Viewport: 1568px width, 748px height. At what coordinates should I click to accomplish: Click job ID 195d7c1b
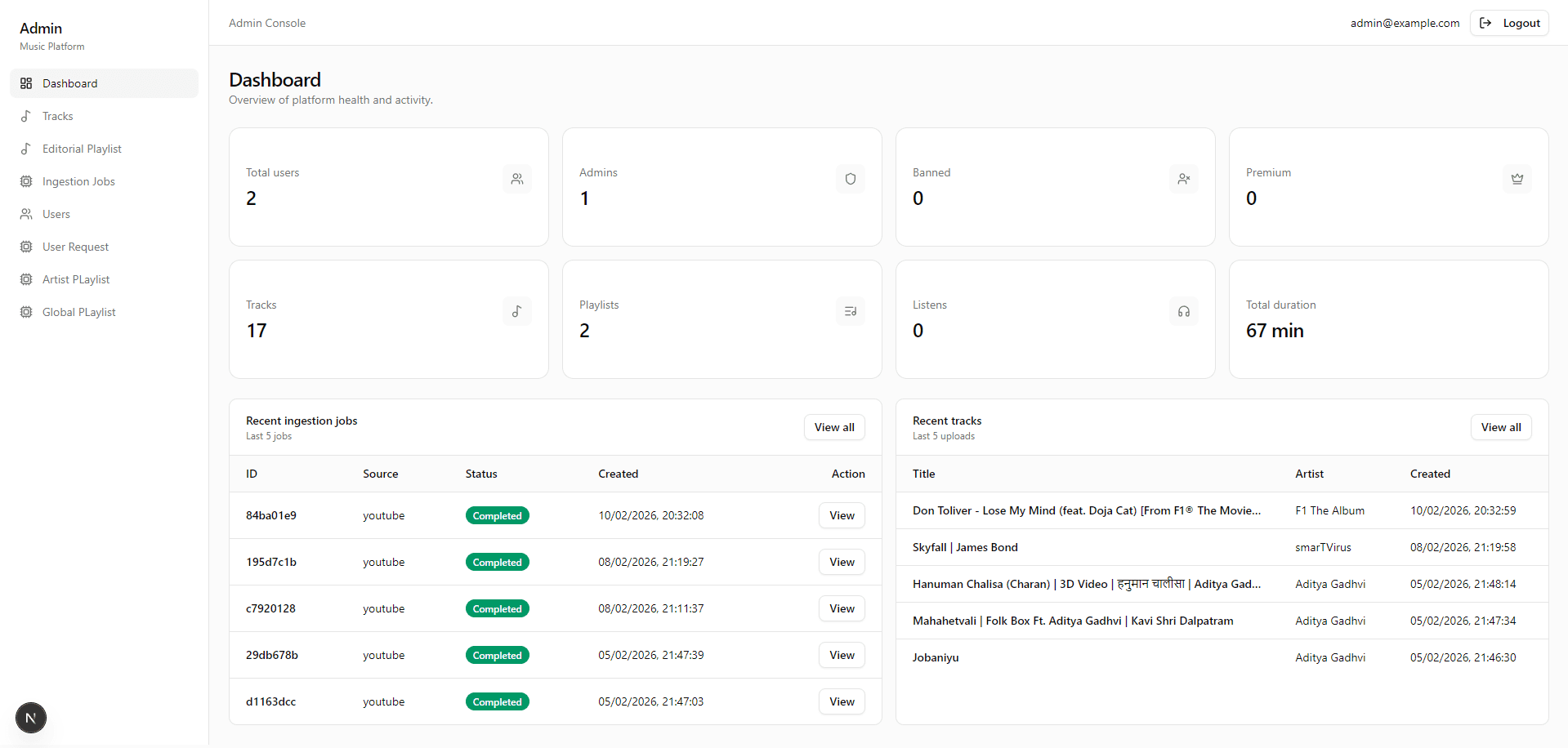271,562
